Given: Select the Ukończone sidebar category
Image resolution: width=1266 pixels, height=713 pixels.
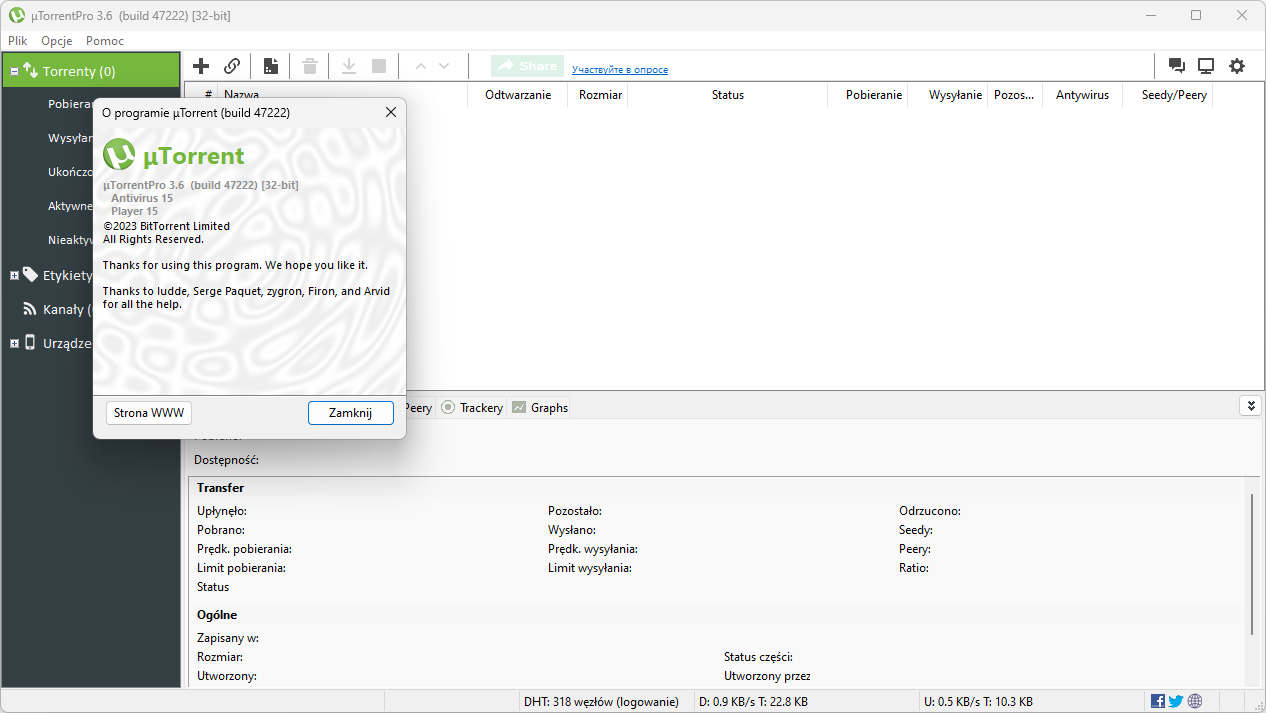Looking at the screenshot, I should tap(70, 172).
